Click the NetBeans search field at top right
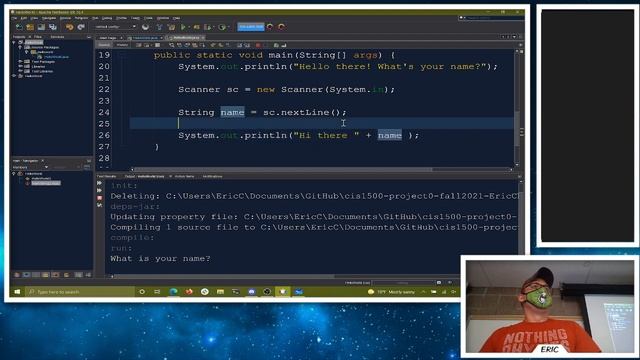 click(x=490, y=18)
